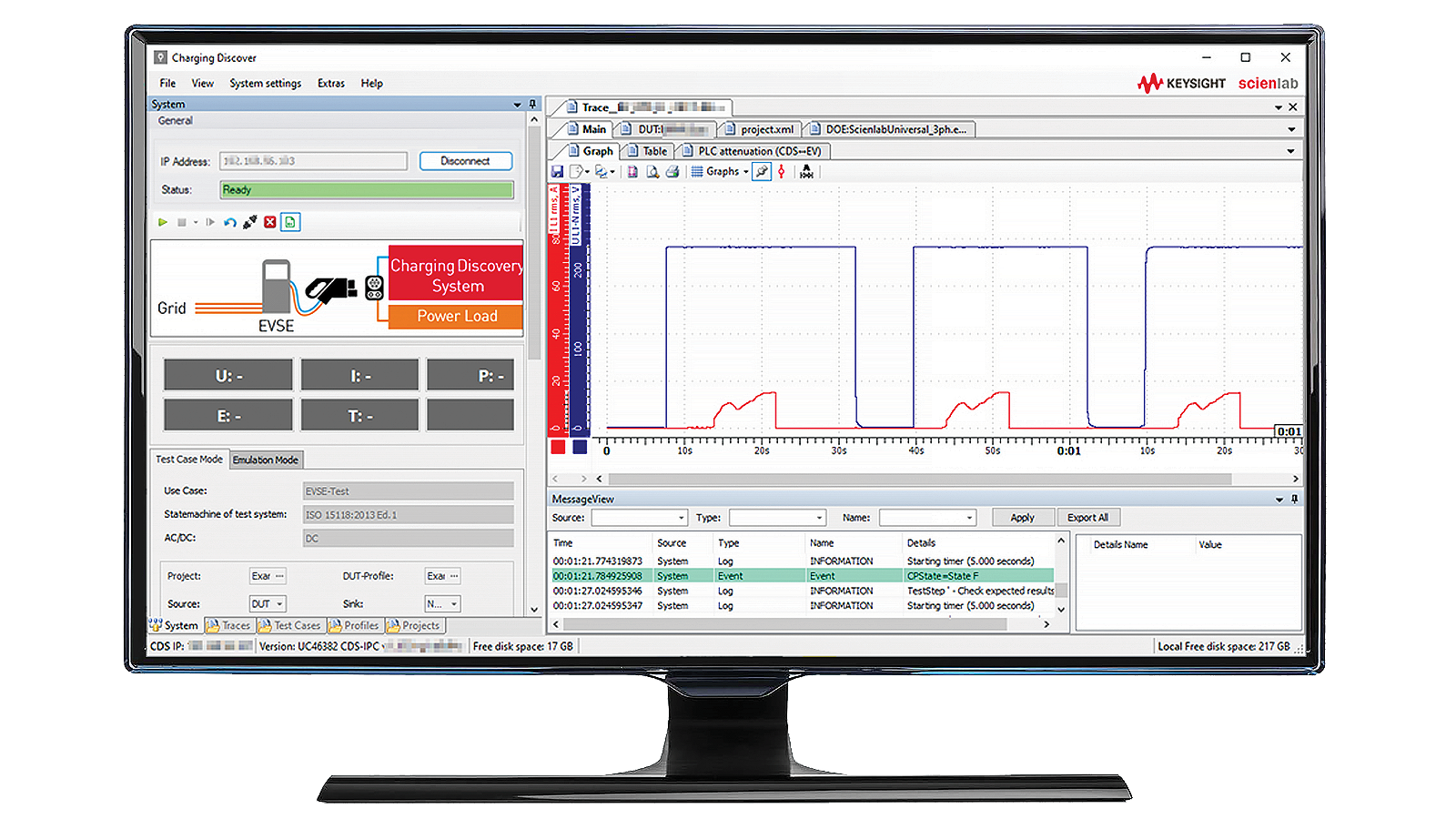Click the export icon left of the pink icon
The width and height of the screenshot is (1456, 819).
pyautogui.click(x=602, y=171)
